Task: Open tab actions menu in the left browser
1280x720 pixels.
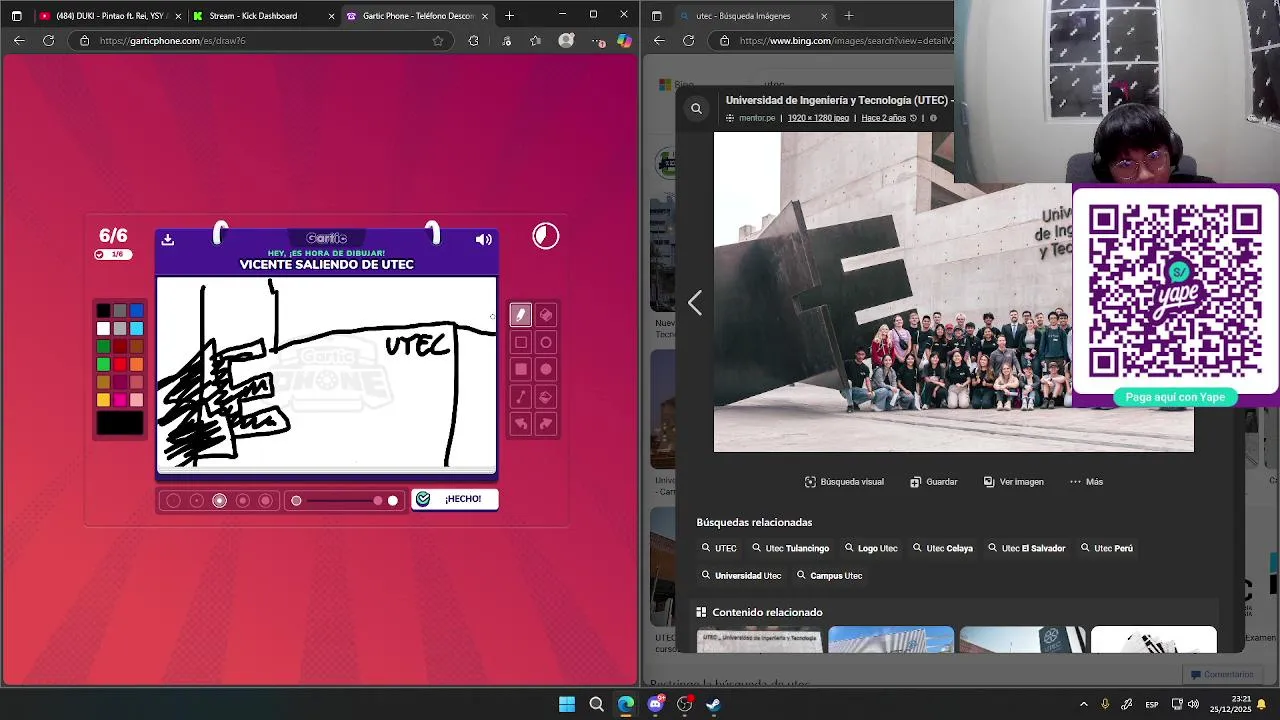Action: click(x=16, y=16)
